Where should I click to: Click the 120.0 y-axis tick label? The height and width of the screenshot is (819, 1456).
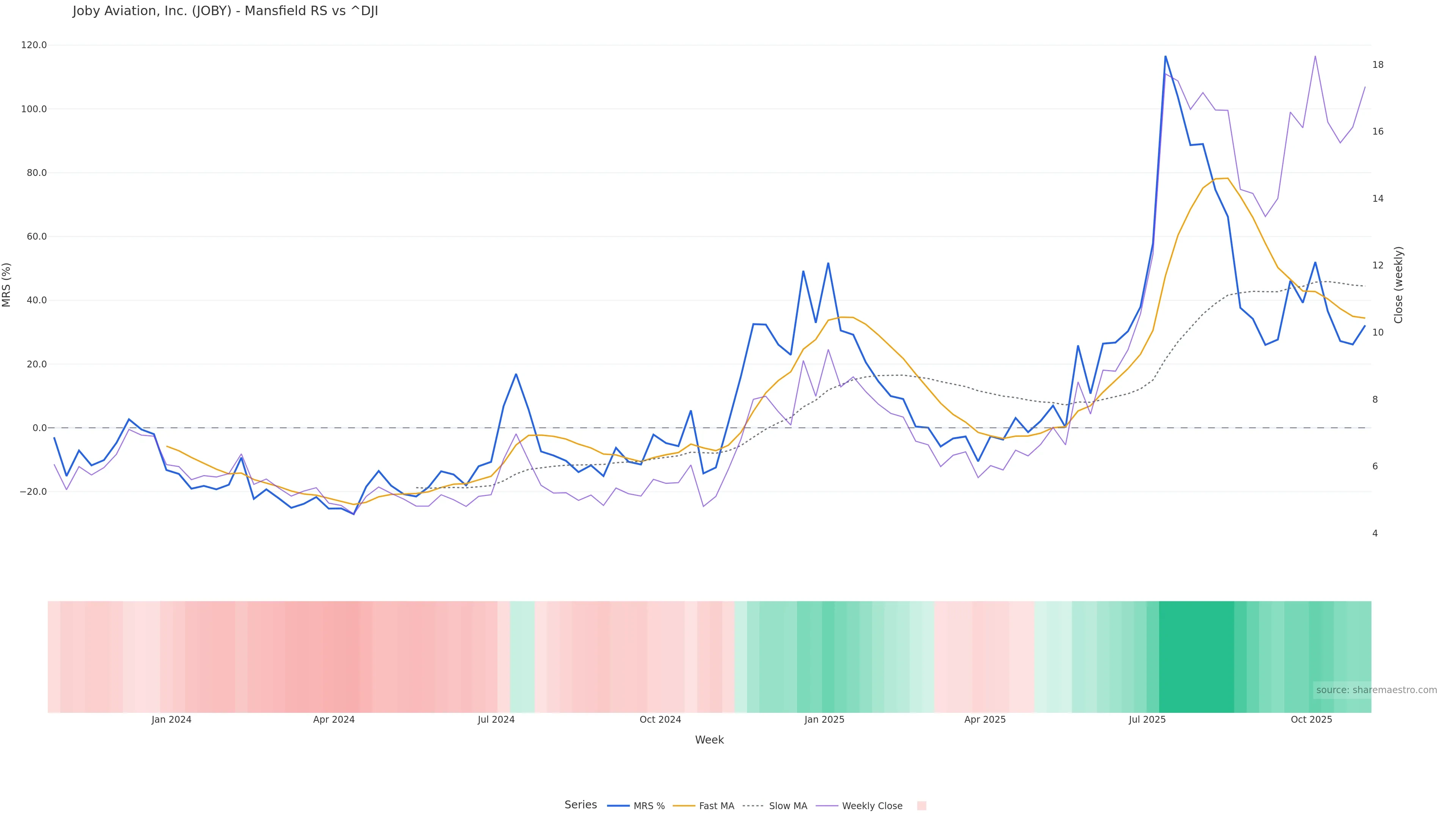(x=33, y=45)
